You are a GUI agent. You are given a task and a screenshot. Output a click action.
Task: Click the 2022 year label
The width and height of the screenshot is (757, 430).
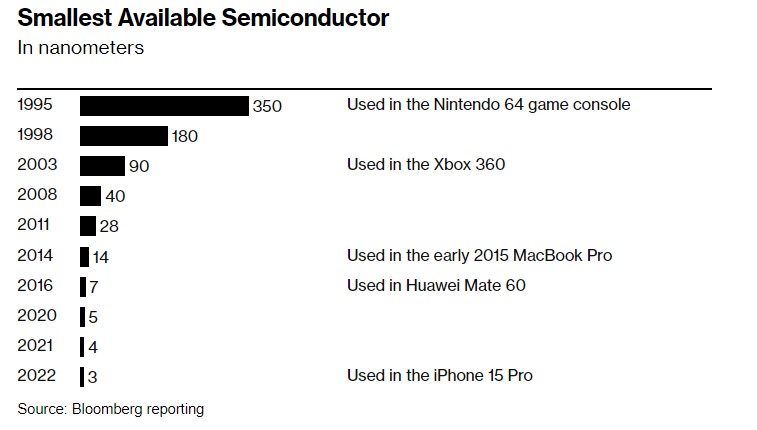36,376
